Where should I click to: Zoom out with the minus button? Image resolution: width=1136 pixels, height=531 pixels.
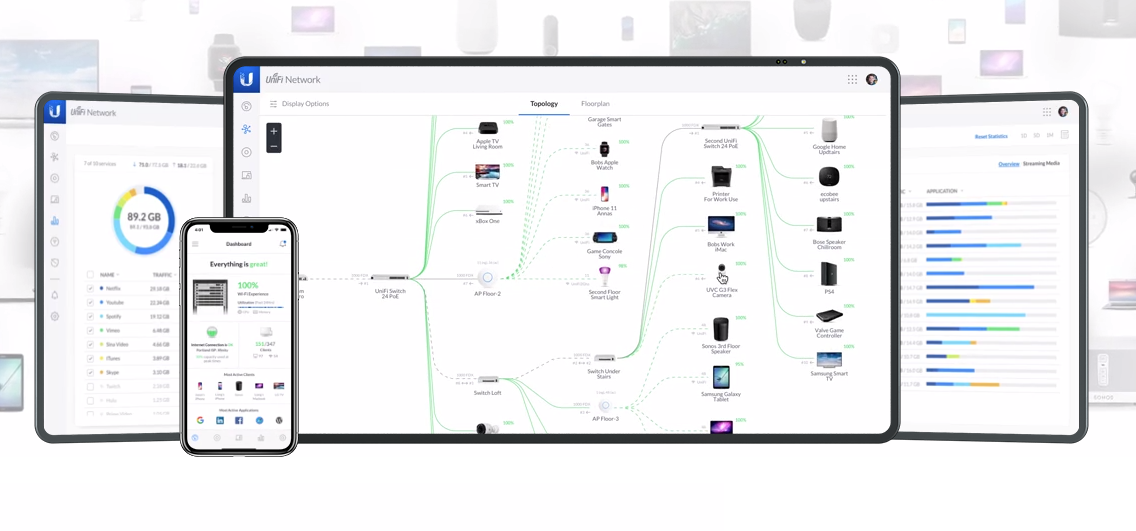pyautogui.click(x=274, y=146)
